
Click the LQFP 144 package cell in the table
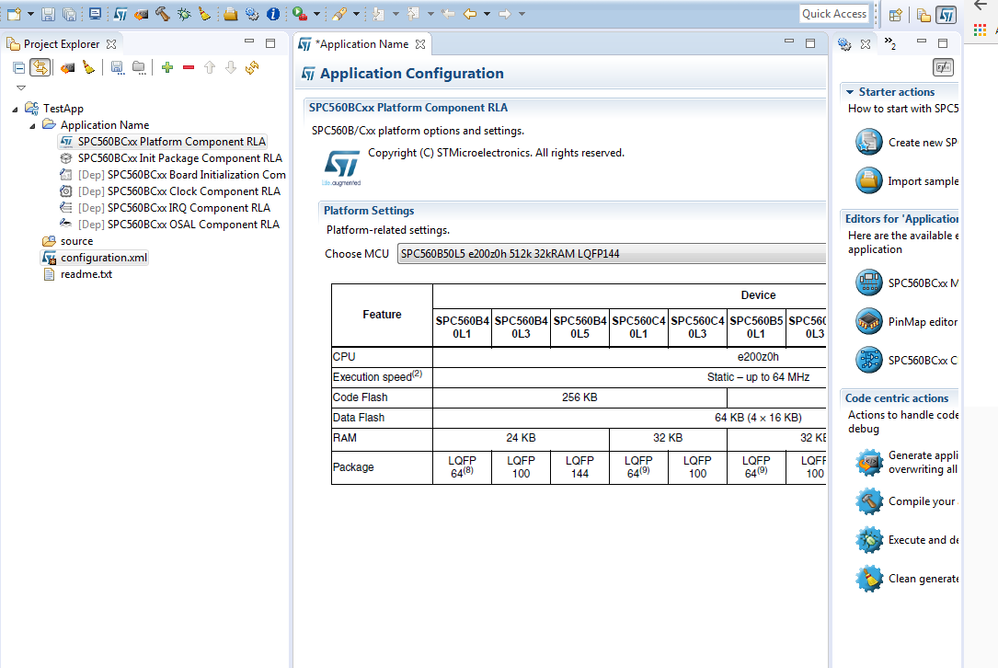(580, 467)
